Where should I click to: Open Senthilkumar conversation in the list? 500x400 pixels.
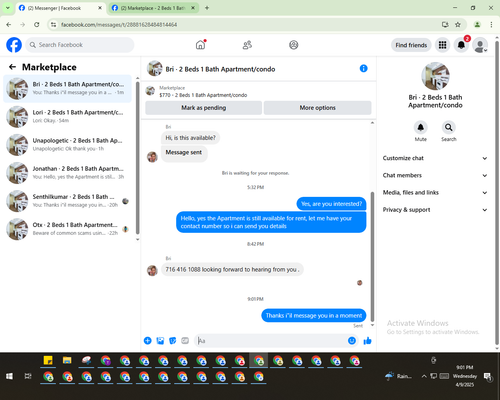68,201
